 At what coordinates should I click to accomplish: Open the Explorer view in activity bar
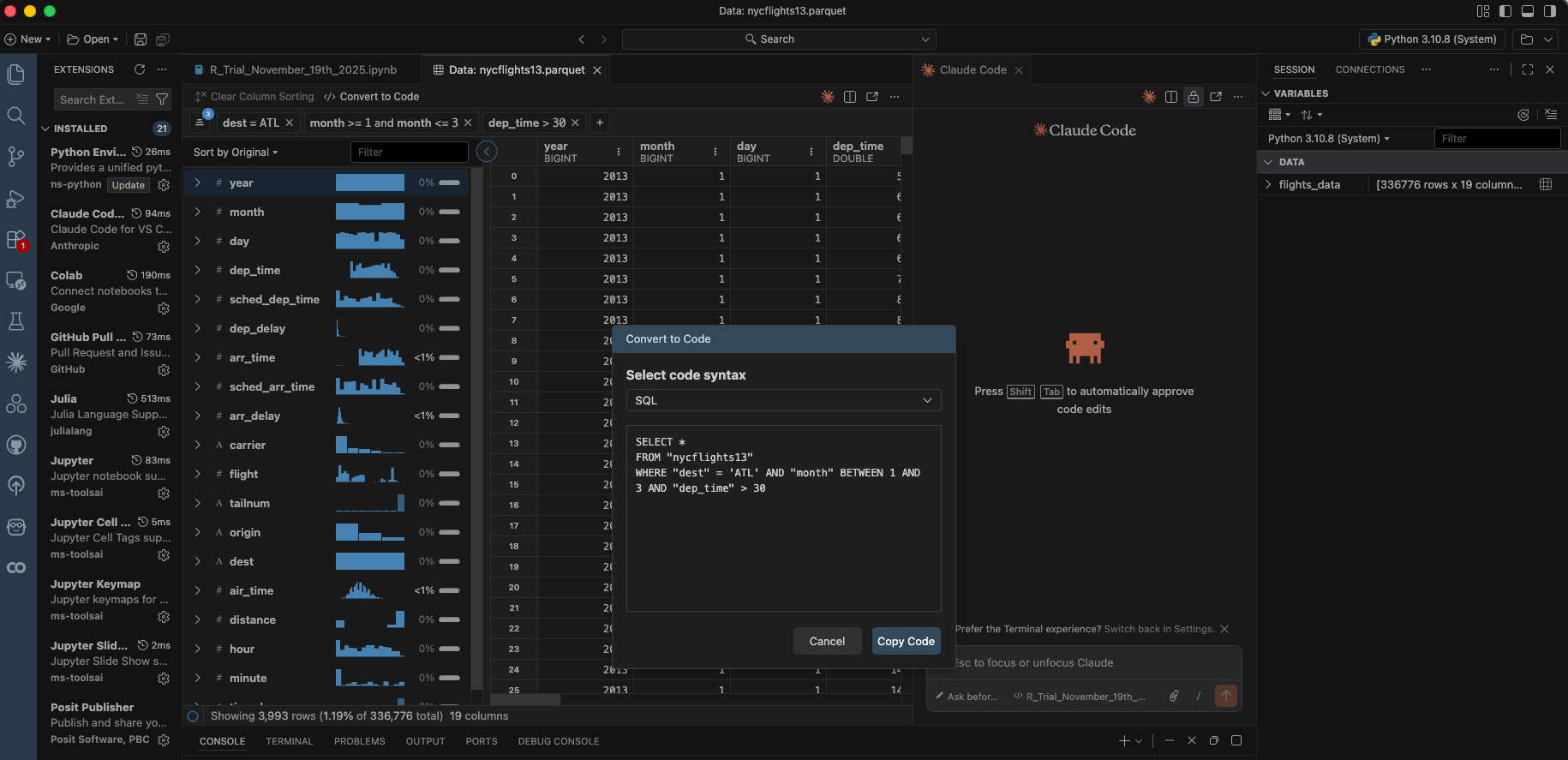click(15, 75)
